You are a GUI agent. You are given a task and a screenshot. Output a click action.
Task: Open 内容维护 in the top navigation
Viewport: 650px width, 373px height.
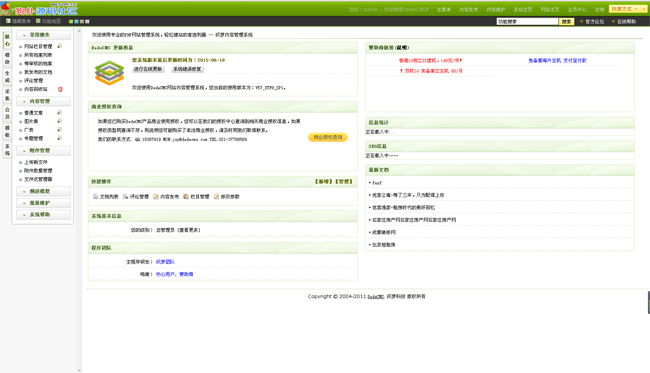coord(495,10)
